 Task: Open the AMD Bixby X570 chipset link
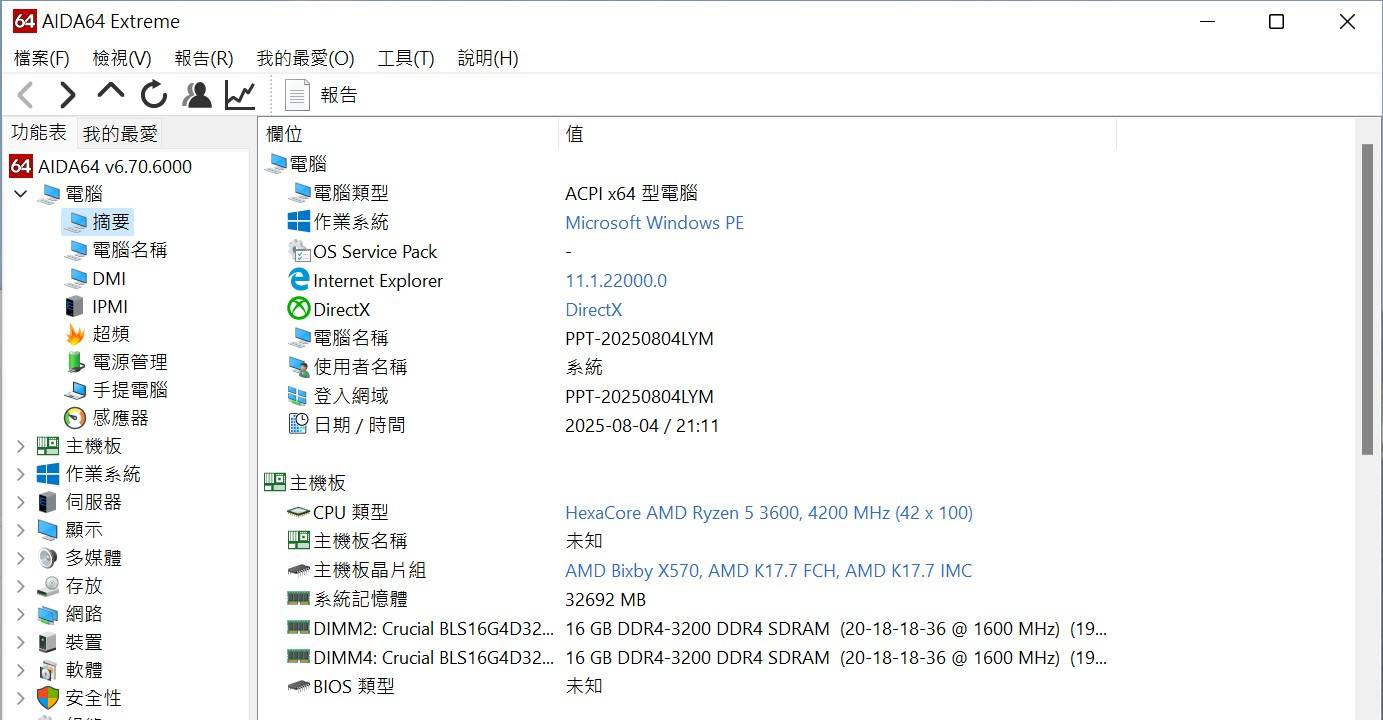click(x=768, y=571)
